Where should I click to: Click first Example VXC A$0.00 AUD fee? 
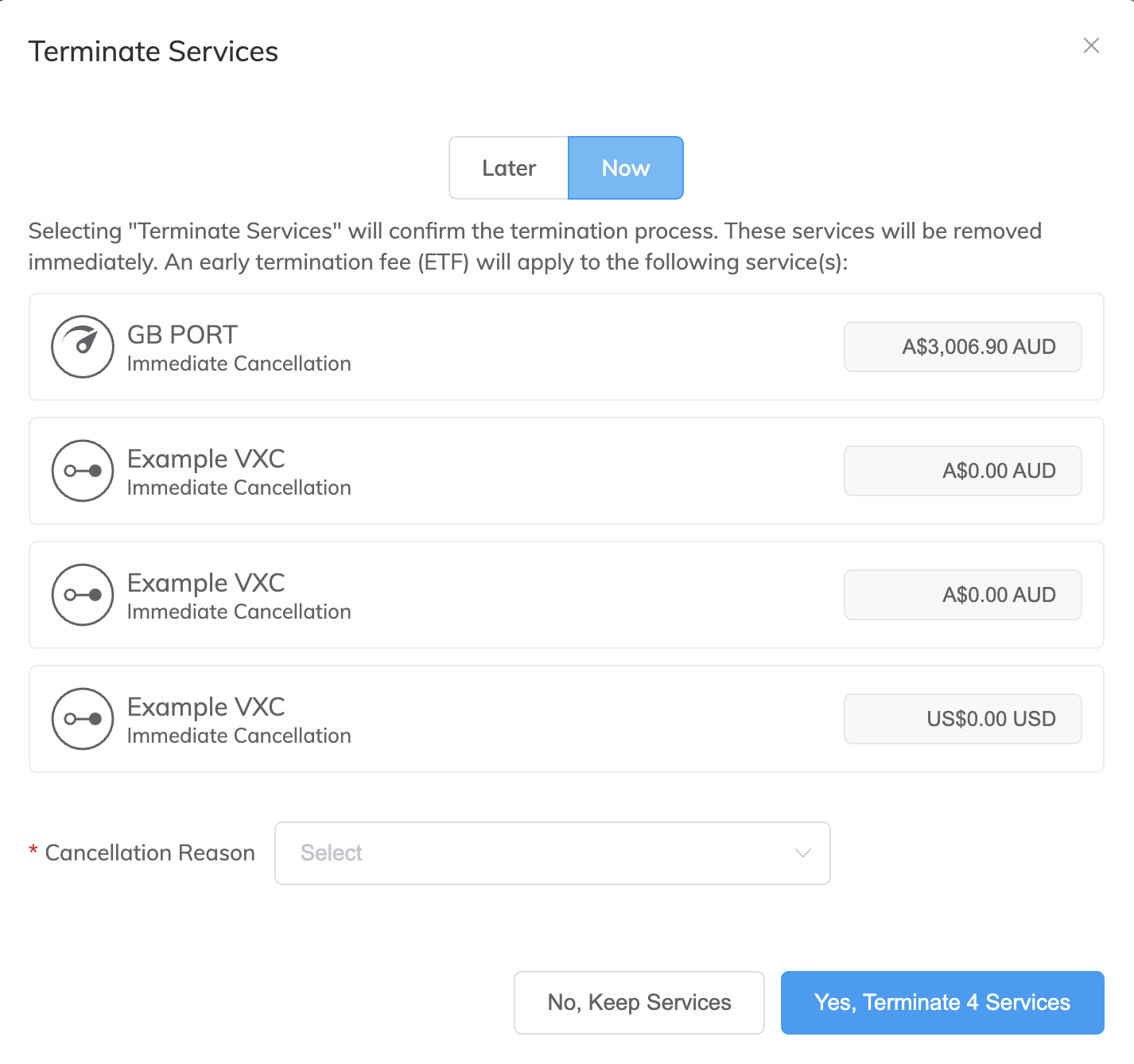(x=963, y=471)
